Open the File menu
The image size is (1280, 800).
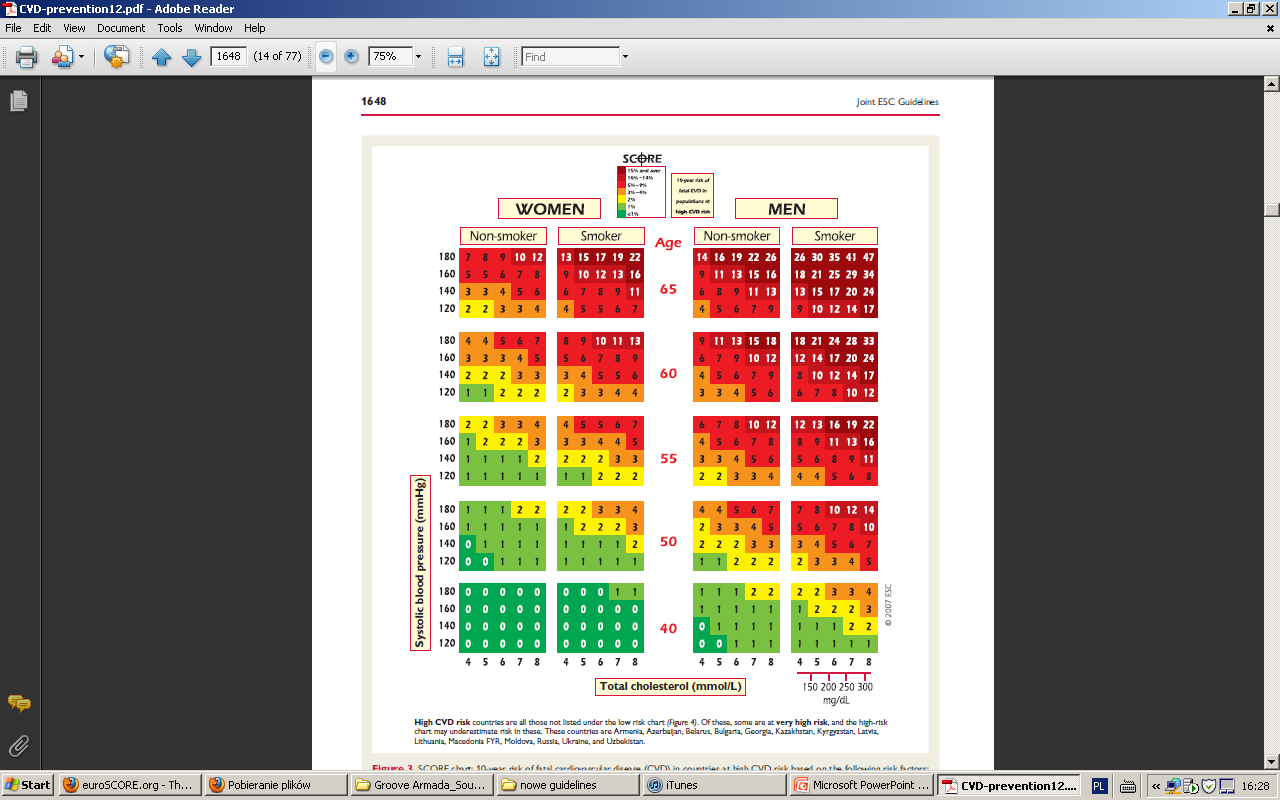(13, 28)
